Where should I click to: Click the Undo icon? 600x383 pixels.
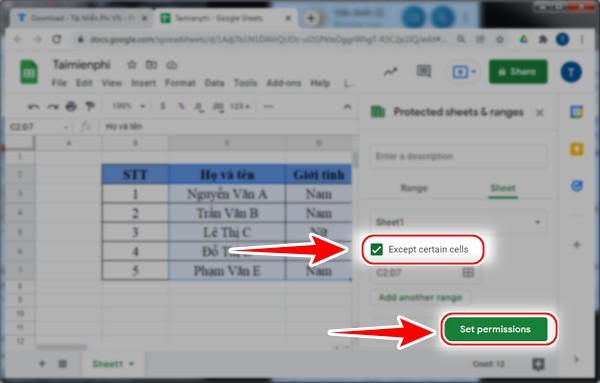[34, 106]
